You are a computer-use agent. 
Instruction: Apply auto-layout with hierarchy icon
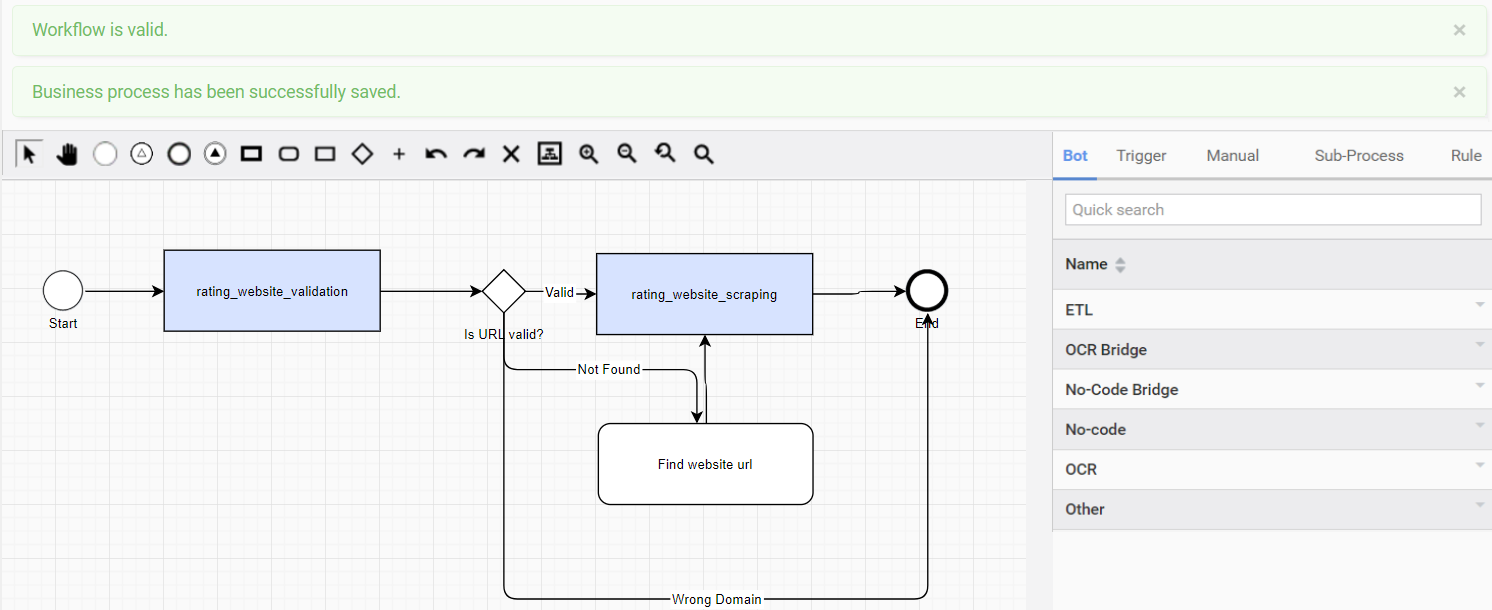[549, 154]
